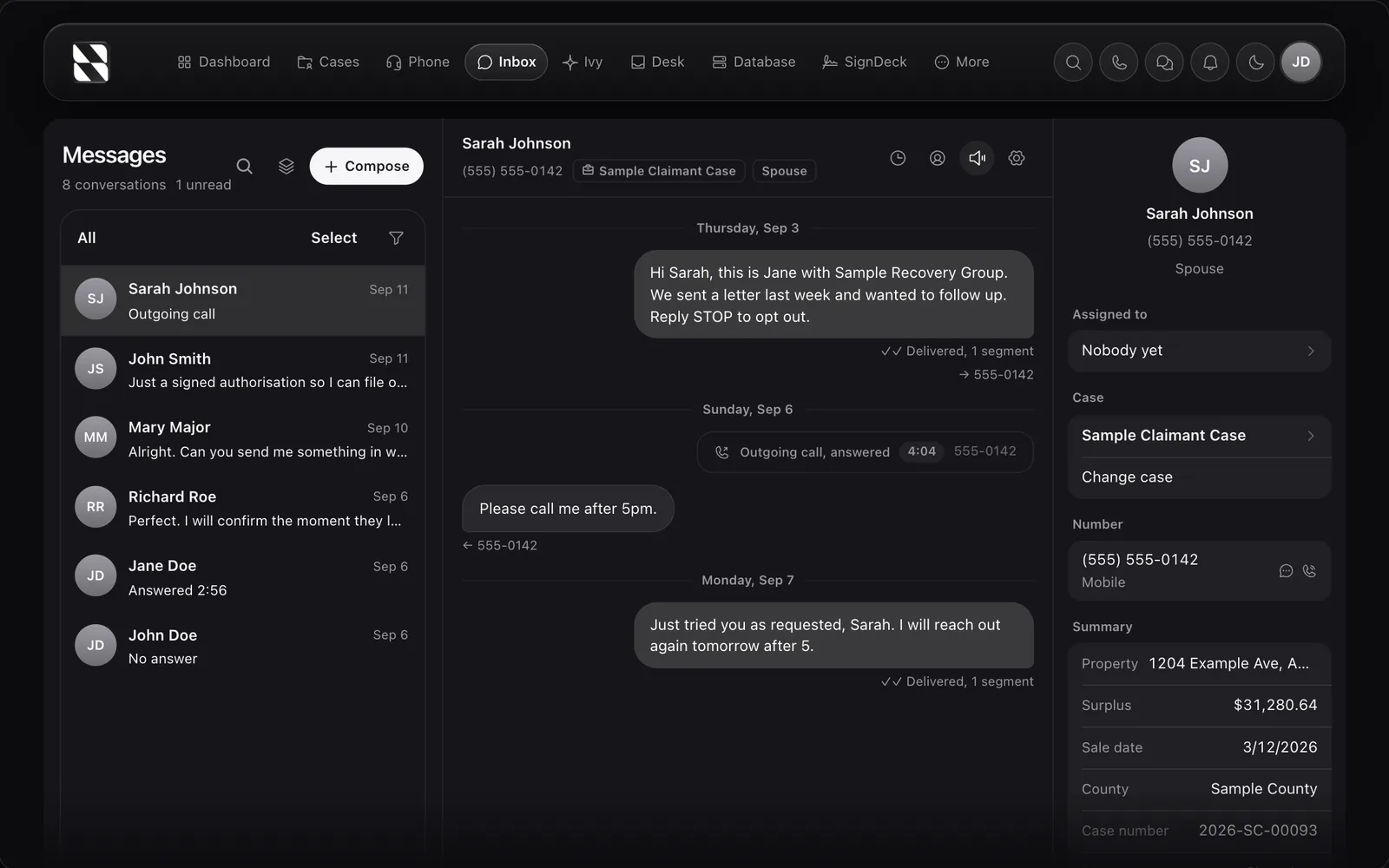Viewport: 1389px width, 868px height.
Task: Click the layers stack icon in Messages
Action: 286,166
